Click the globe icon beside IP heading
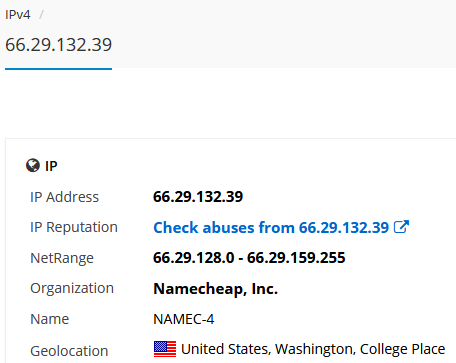456x363 pixels. pos(33,165)
